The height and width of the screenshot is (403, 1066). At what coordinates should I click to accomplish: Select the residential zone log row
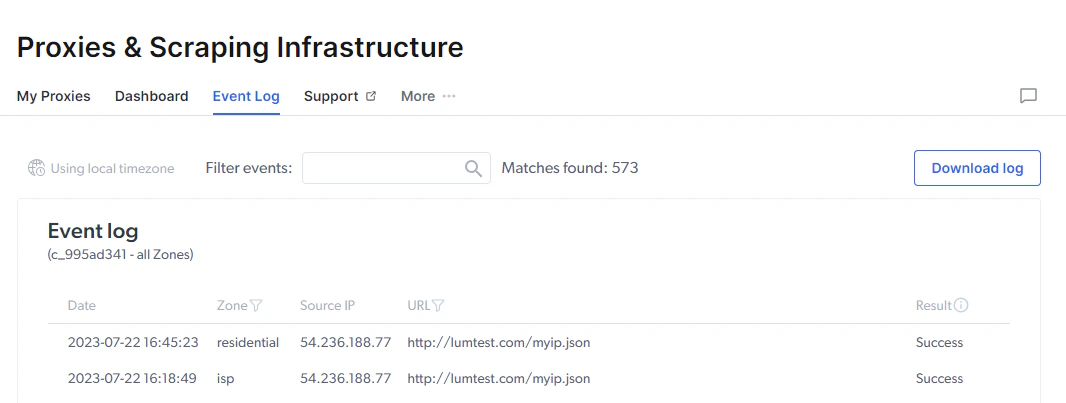[529, 343]
